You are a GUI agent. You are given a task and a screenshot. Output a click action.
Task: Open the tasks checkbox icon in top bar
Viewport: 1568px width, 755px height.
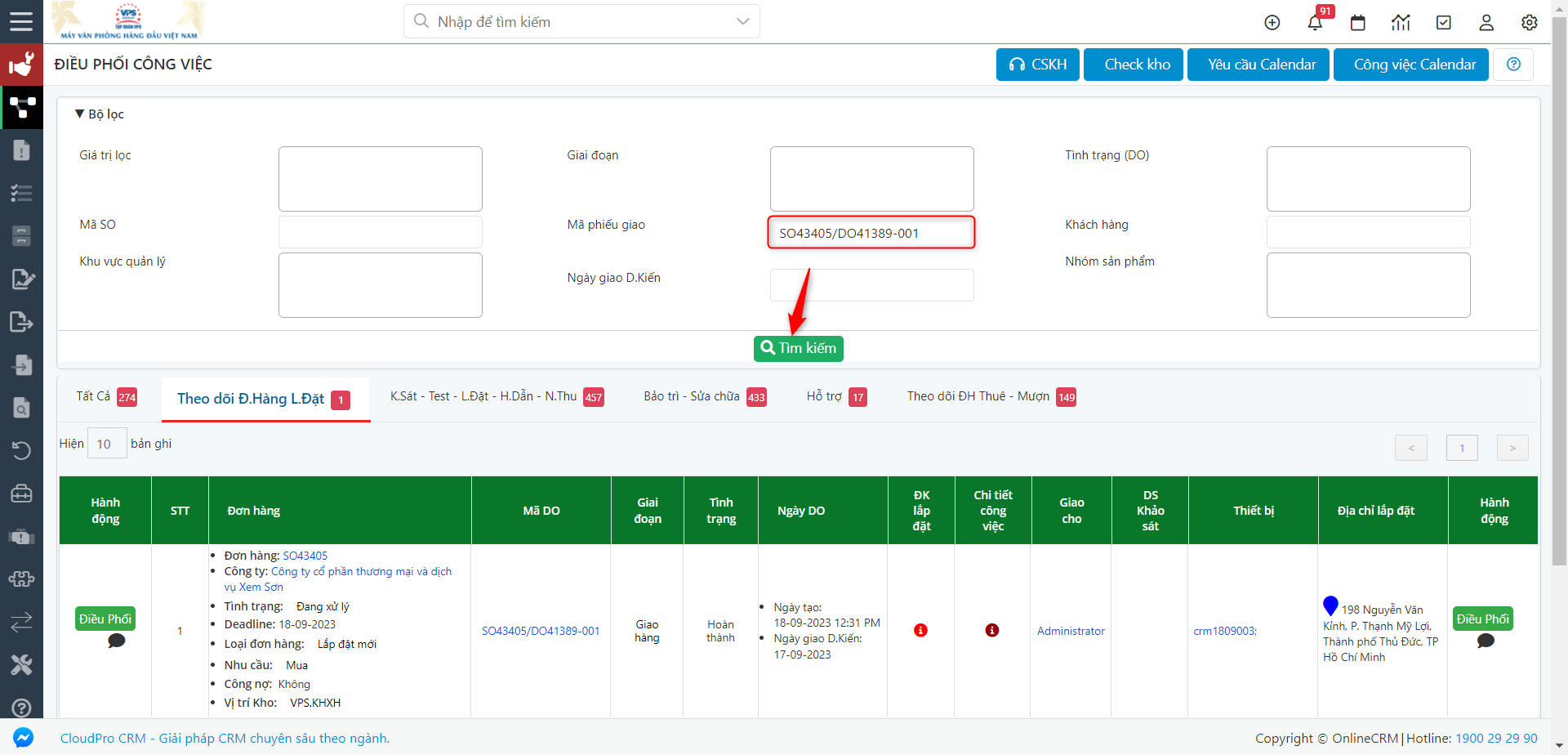[x=1444, y=23]
